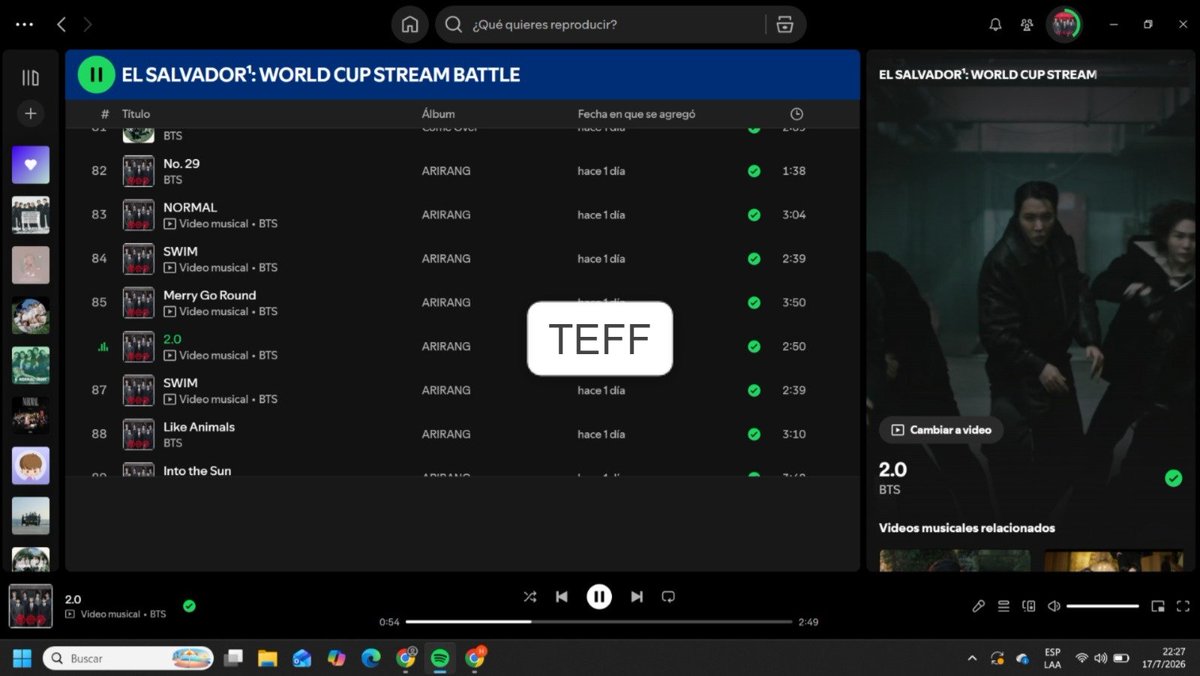This screenshot has width=1200, height=676.
Task: Toggle saved checkmark on track 84 SWIM
Action: click(754, 259)
